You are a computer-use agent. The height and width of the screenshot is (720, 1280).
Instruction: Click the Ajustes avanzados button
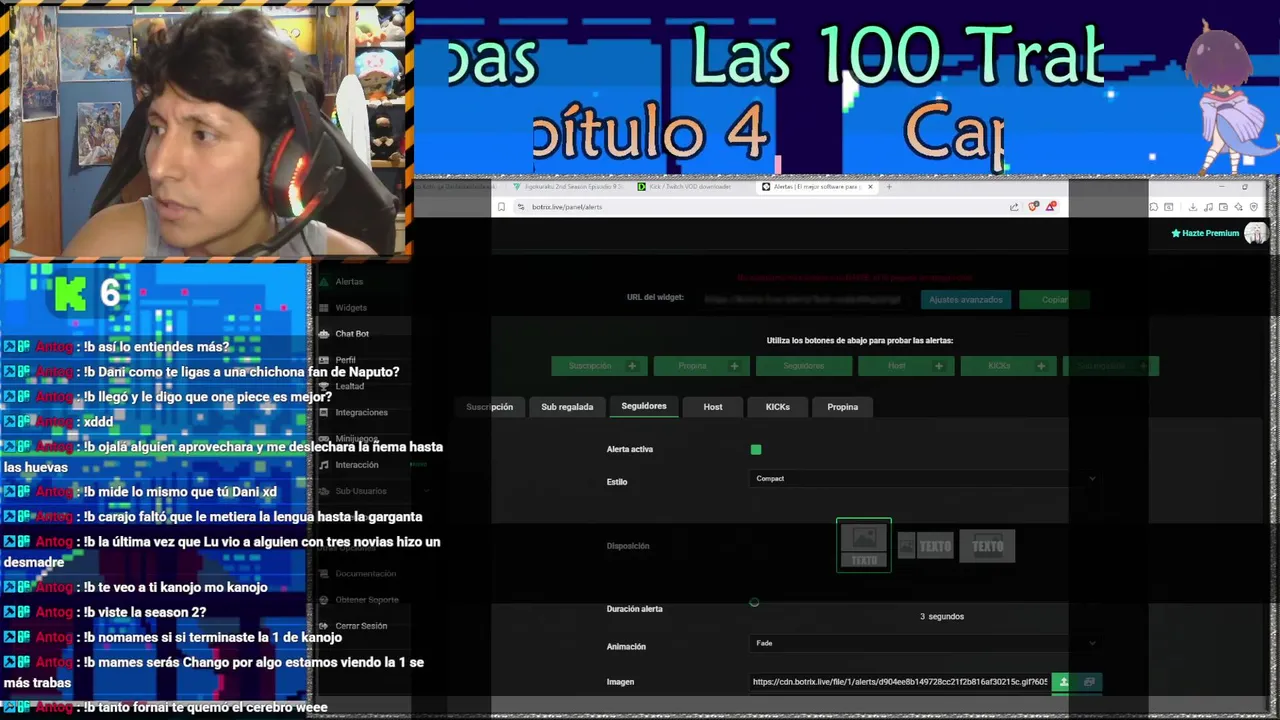point(966,299)
